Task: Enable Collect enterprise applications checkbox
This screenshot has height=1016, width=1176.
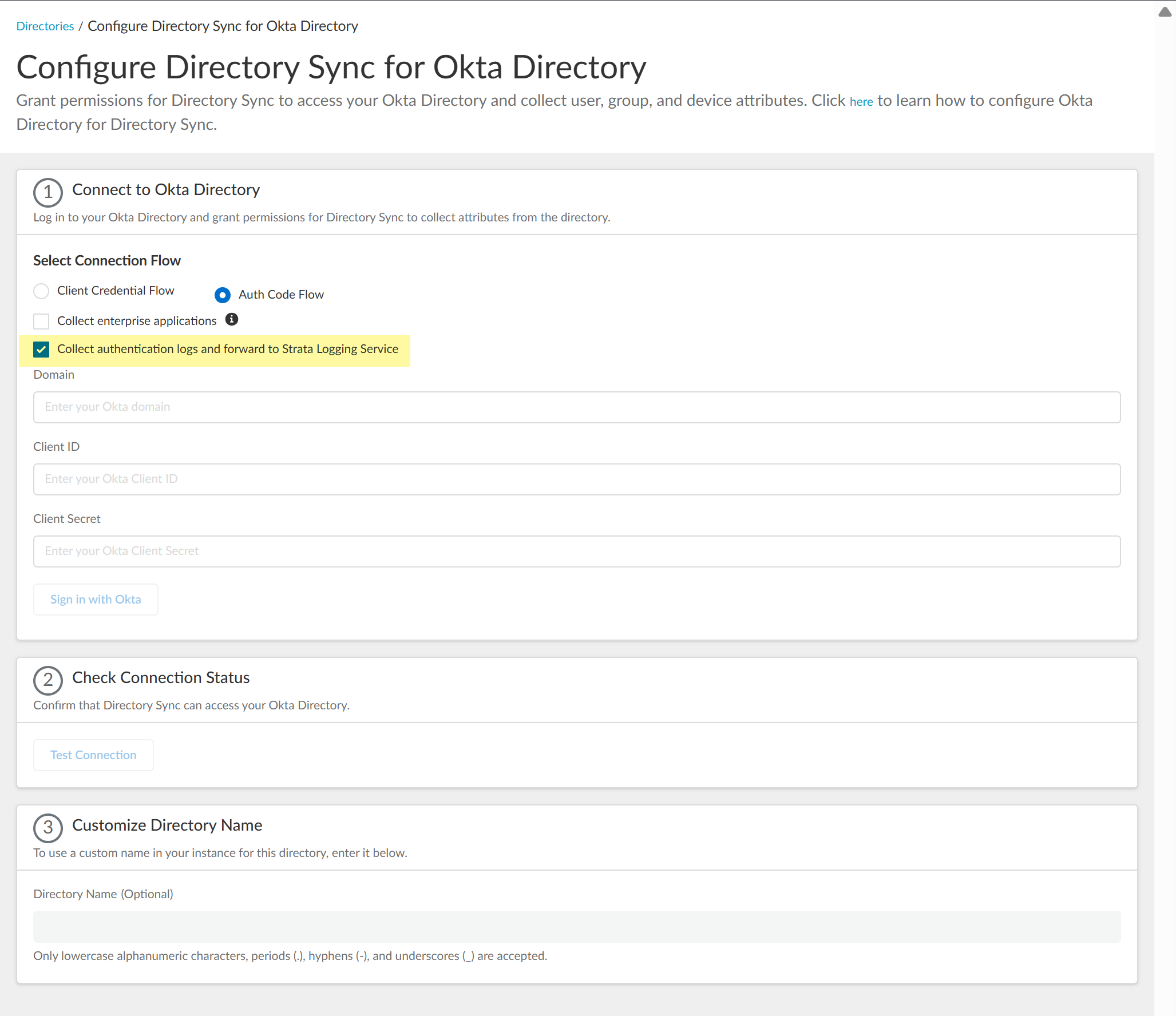Action: [41, 321]
